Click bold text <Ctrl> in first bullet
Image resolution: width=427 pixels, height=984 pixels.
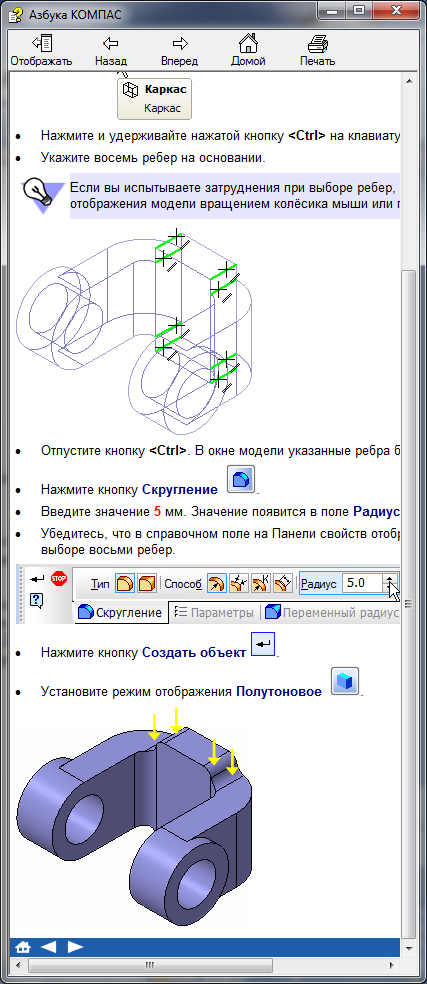[306, 136]
